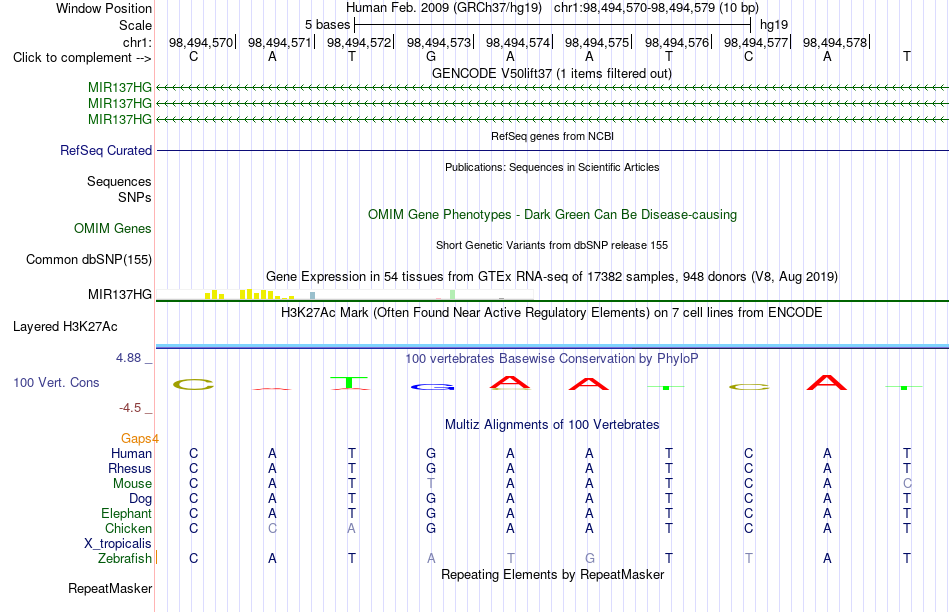Image resolution: width=950 pixels, height=612 pixels.
Task: Click the "chr1:98,494,570-98,494,579 (10 bp)" range text
Action: pyautogui.click(x=656, y=8)
